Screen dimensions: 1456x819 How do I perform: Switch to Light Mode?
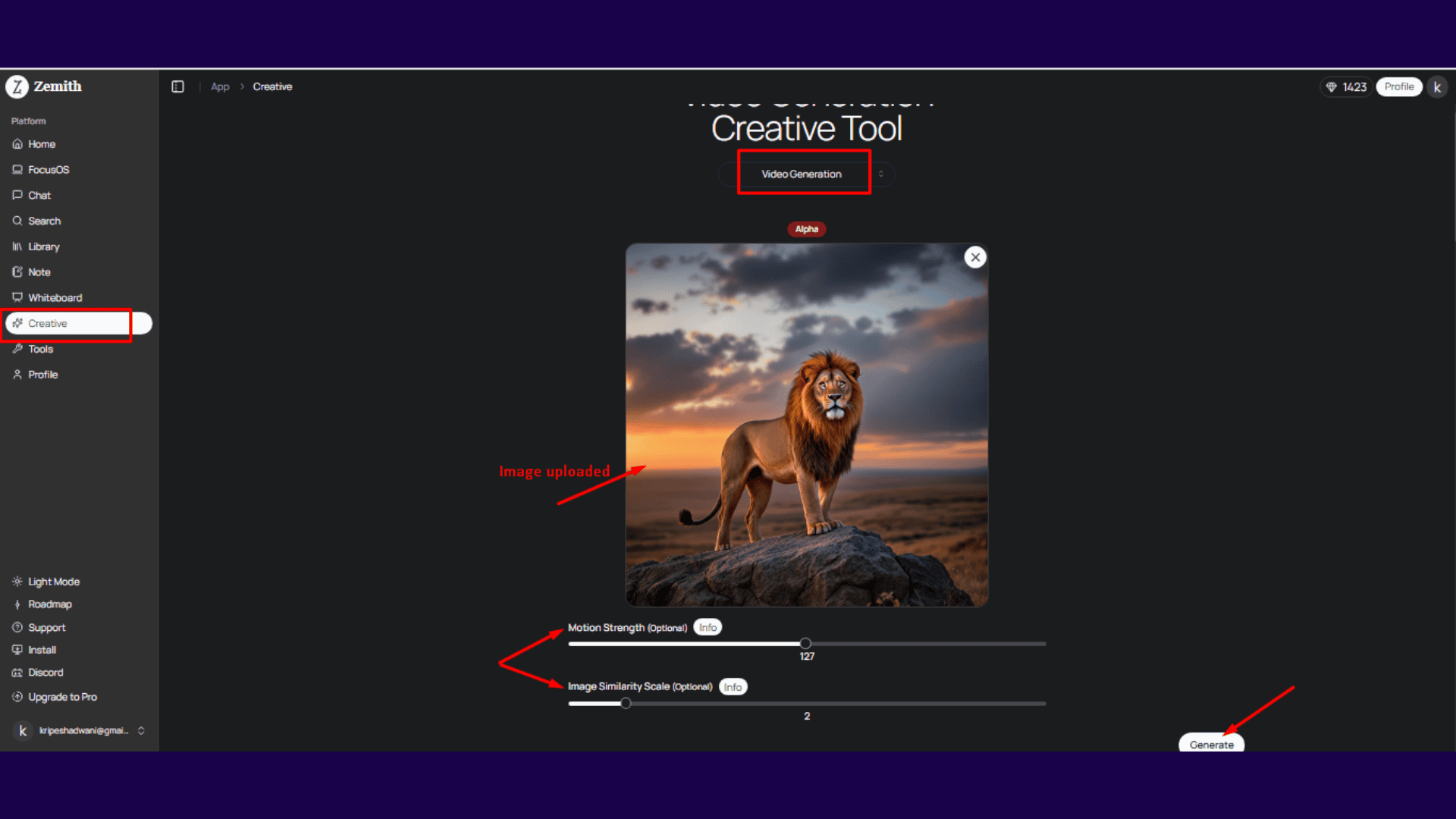53,582
